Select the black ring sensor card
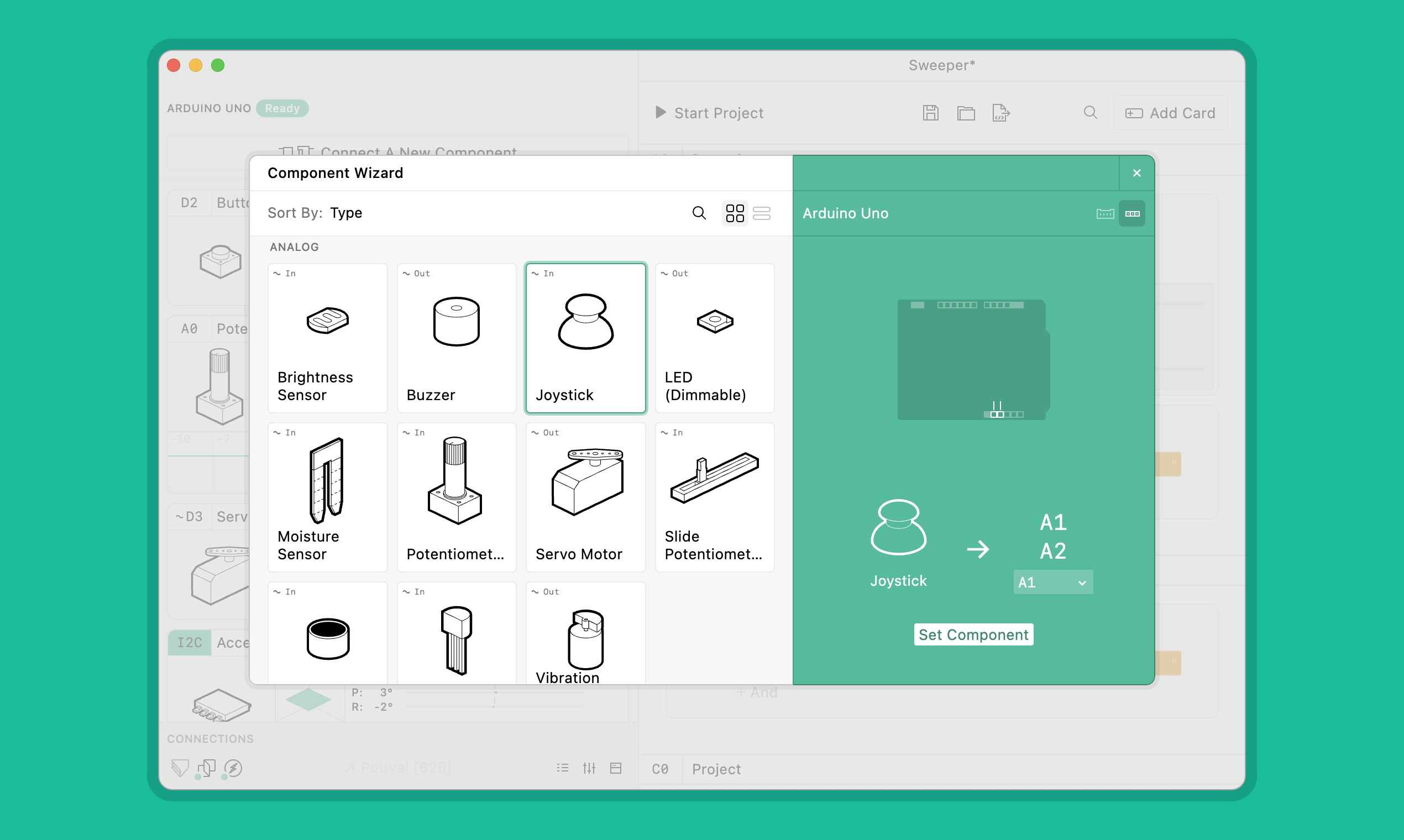1404x840 pixels. (327, 633)
